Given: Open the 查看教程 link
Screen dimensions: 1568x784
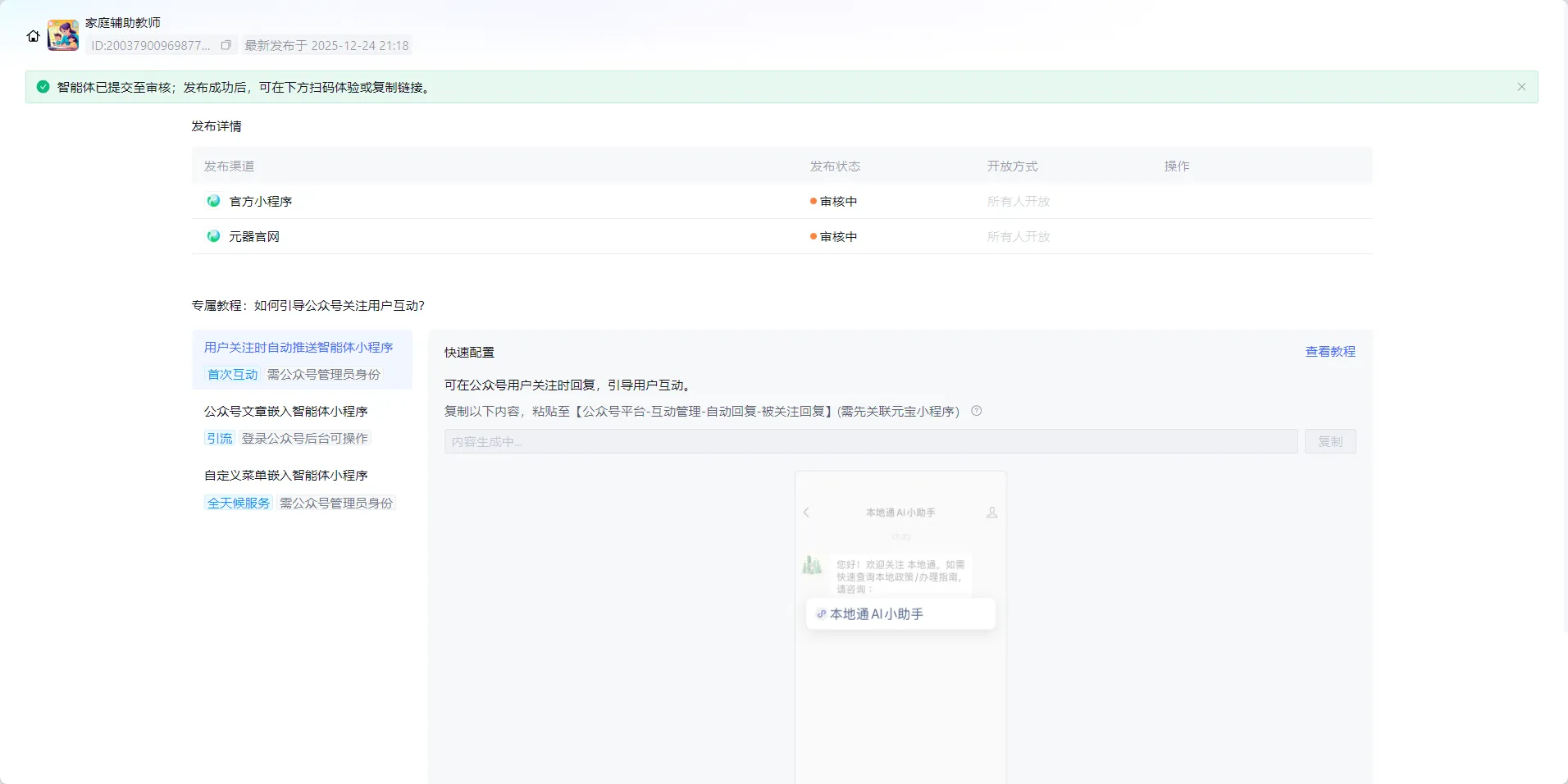Looking at the screenshot, I should (1330, 352).
